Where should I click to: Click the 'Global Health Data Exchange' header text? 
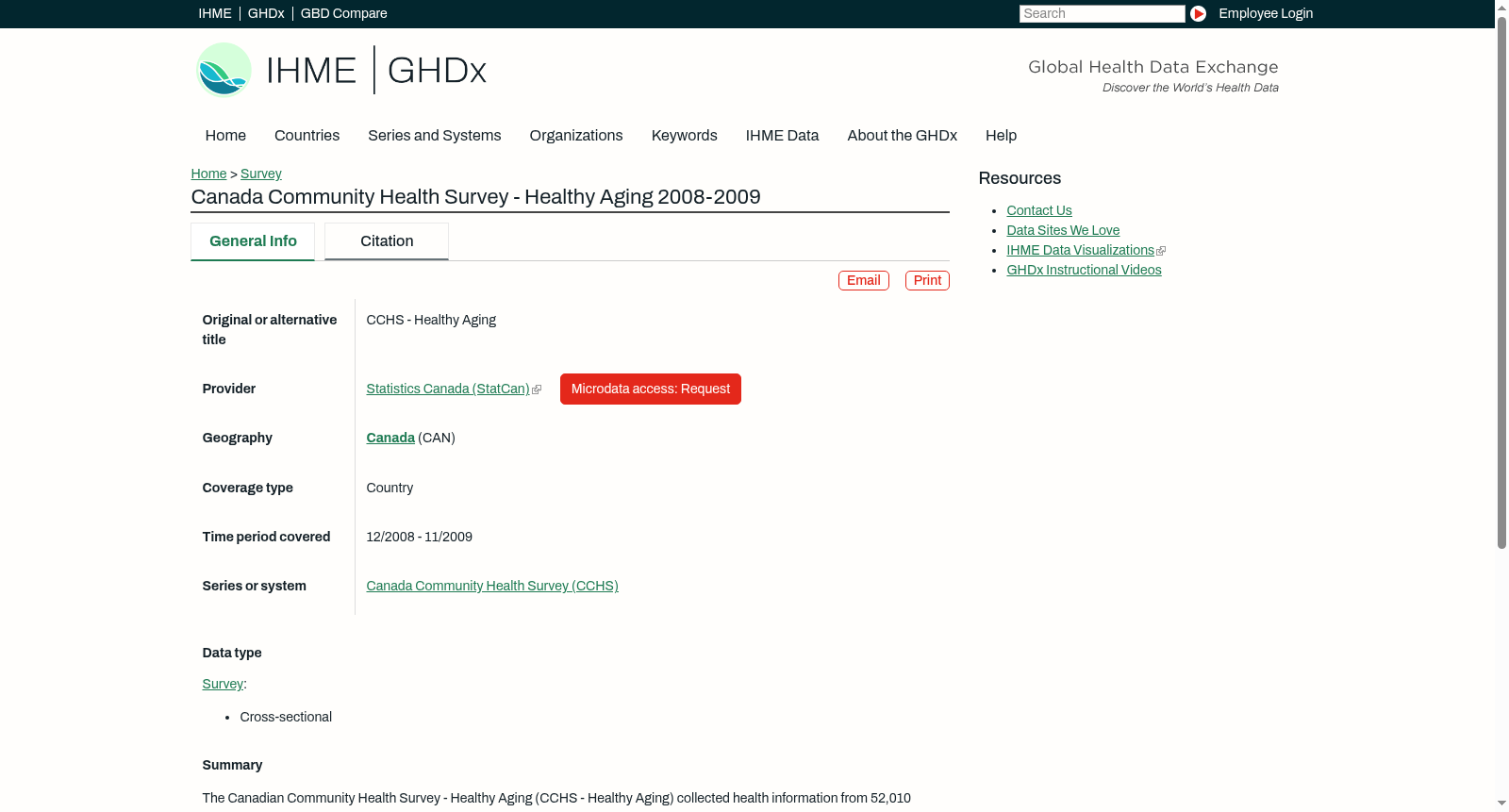pyautogui.click(x=1153, y=67)
